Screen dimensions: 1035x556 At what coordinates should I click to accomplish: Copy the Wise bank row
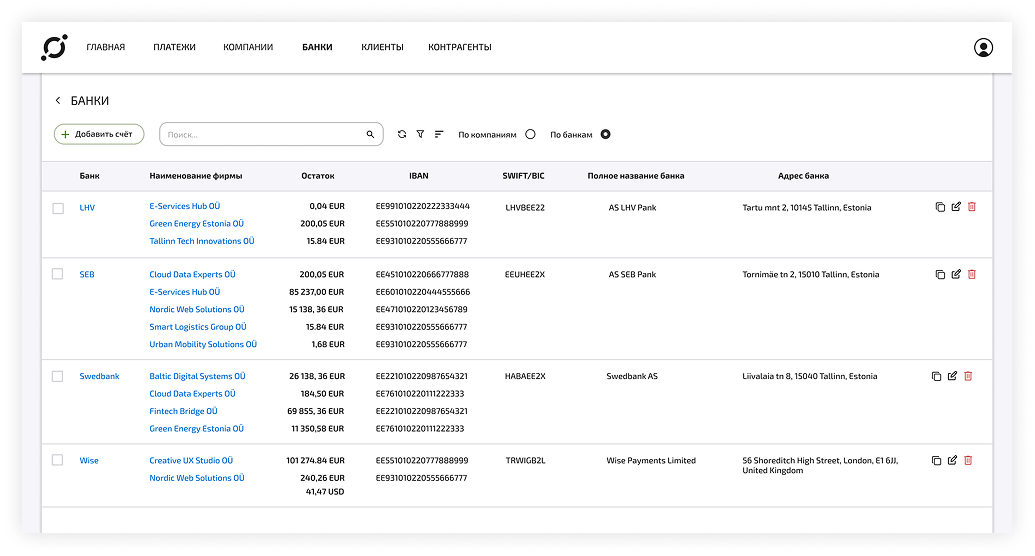click(x=936, y=460)
